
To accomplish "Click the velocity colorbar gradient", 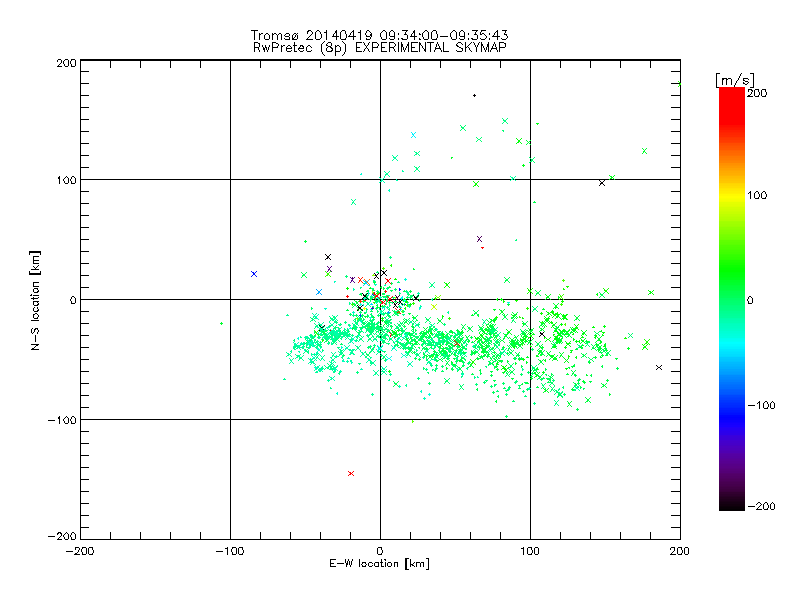I will tap(732, 298).
